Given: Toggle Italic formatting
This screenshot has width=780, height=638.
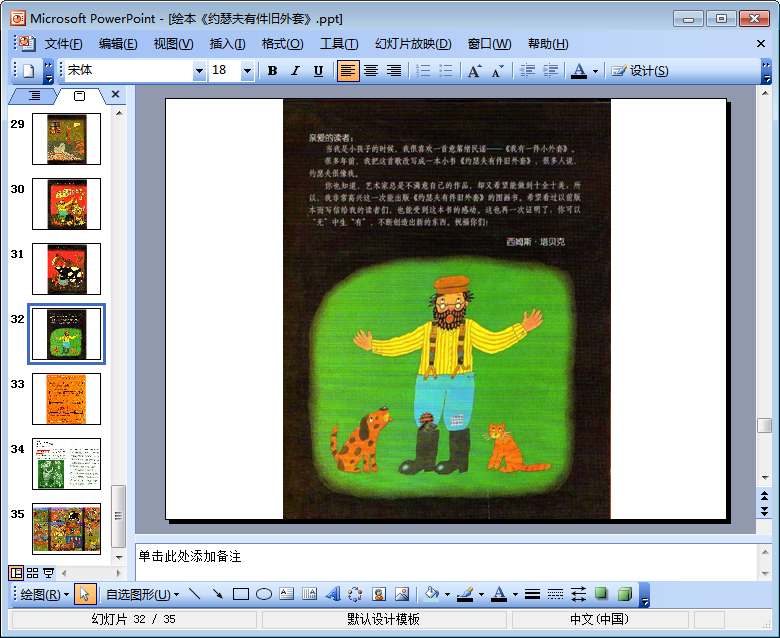Looking at the screenshot, I should (295, 71).
